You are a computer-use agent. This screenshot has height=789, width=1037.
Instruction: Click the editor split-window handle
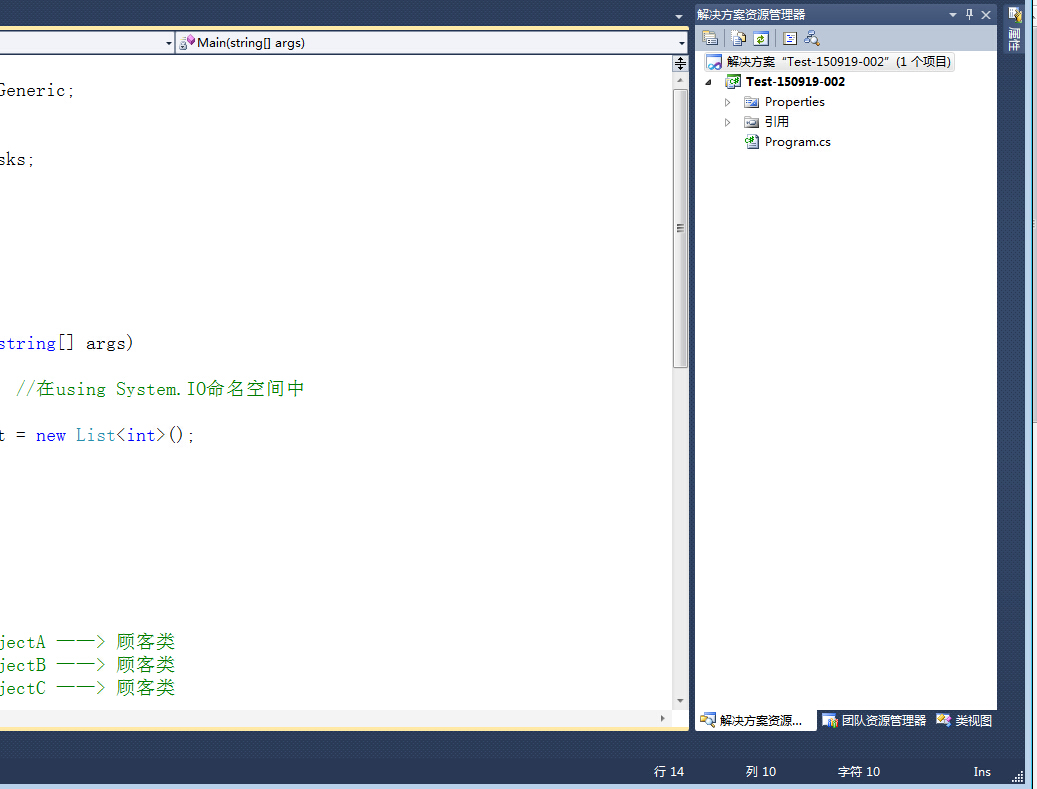tap(680, 63)
